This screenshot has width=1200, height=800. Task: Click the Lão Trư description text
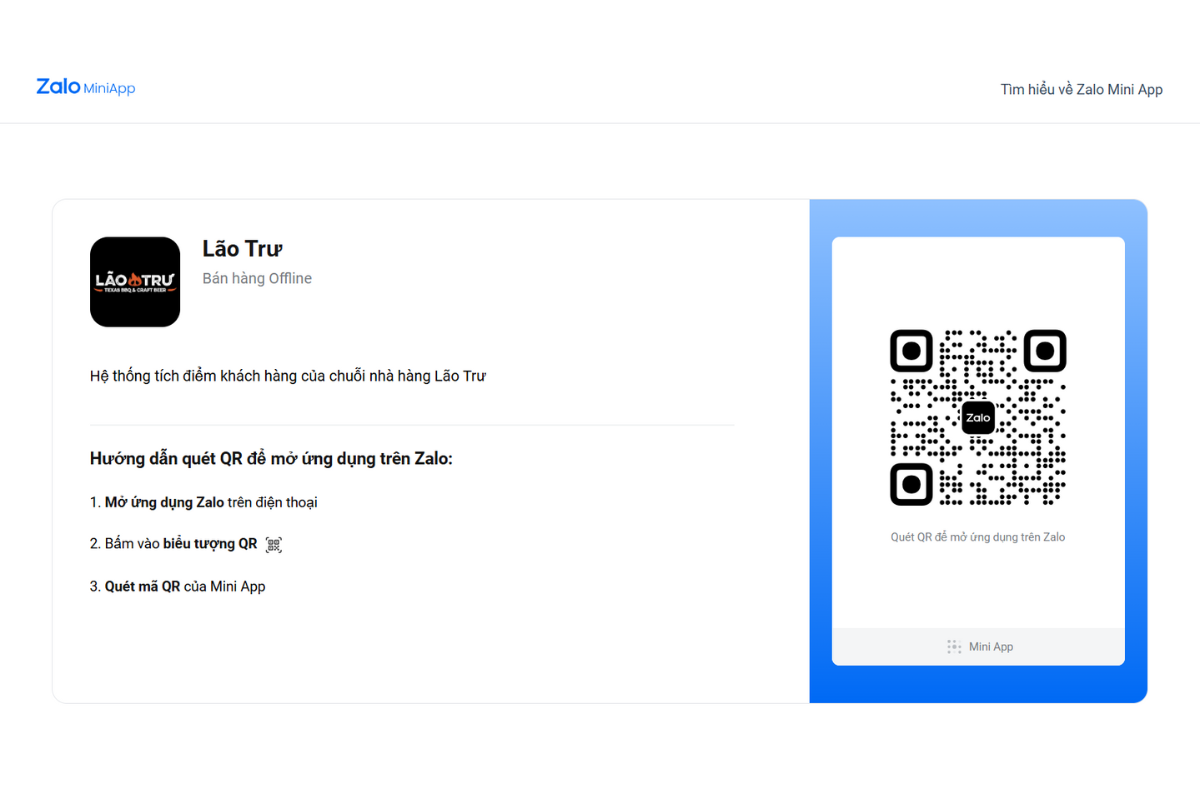click(x=288, y=376)
